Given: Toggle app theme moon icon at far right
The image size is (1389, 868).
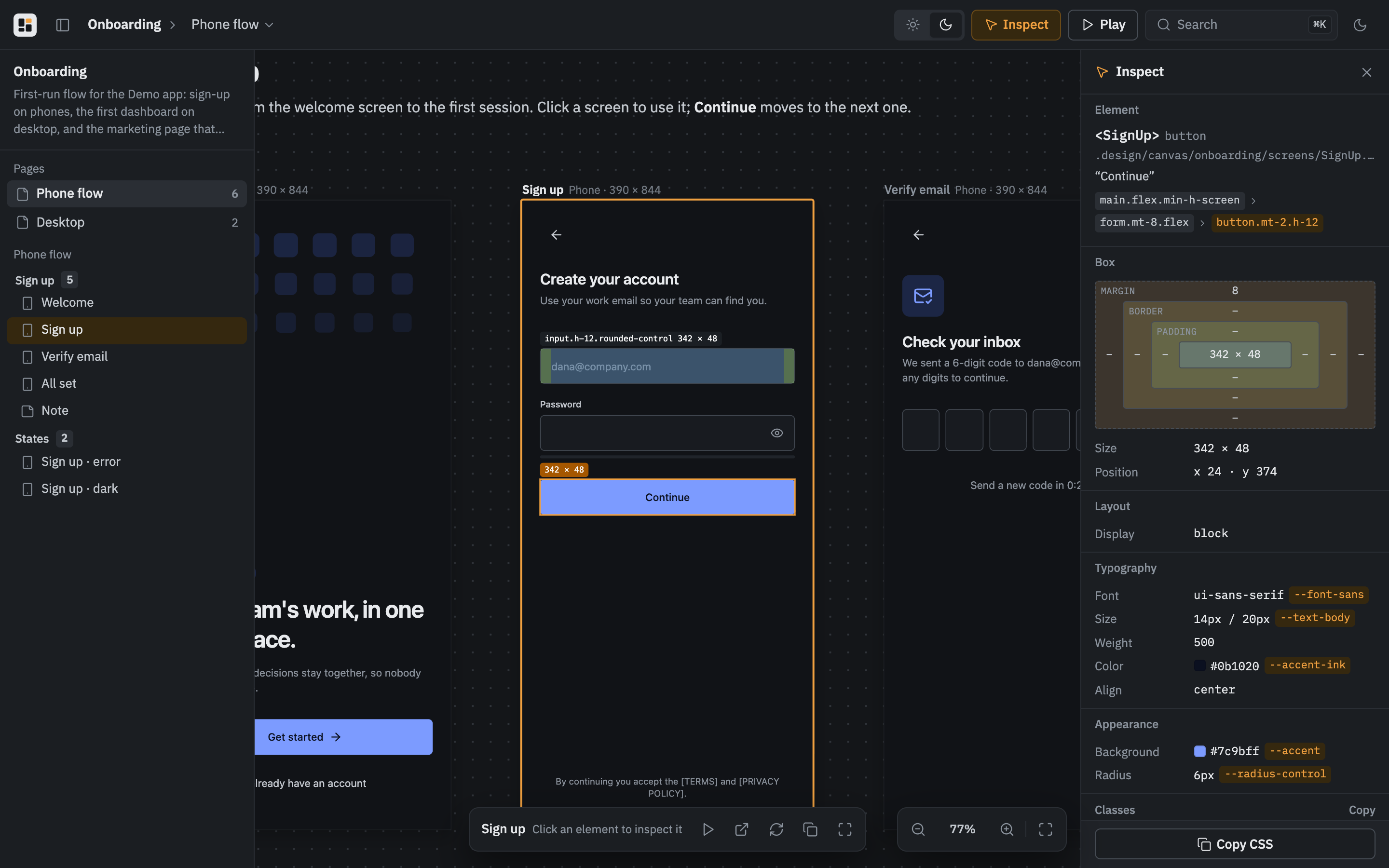Looking at the screenshot, I should coord(1360,25).
